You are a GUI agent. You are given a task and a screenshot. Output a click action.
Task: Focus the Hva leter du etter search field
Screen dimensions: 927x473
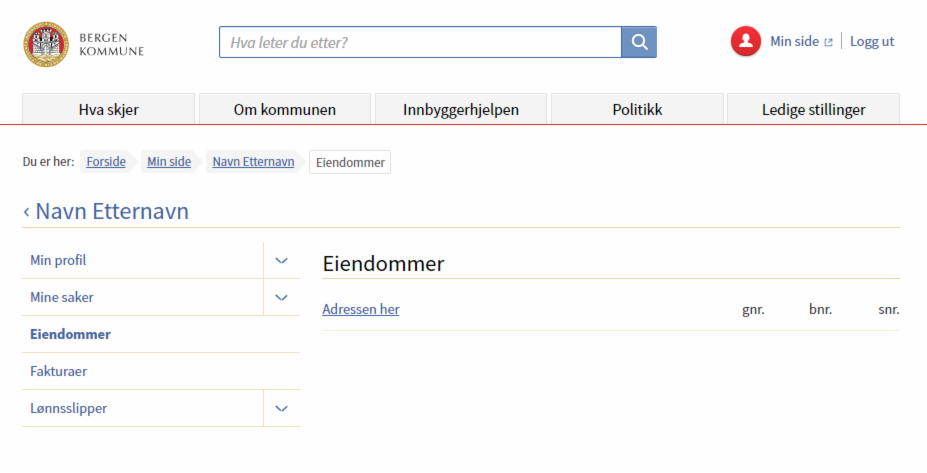tap(420, 42)
